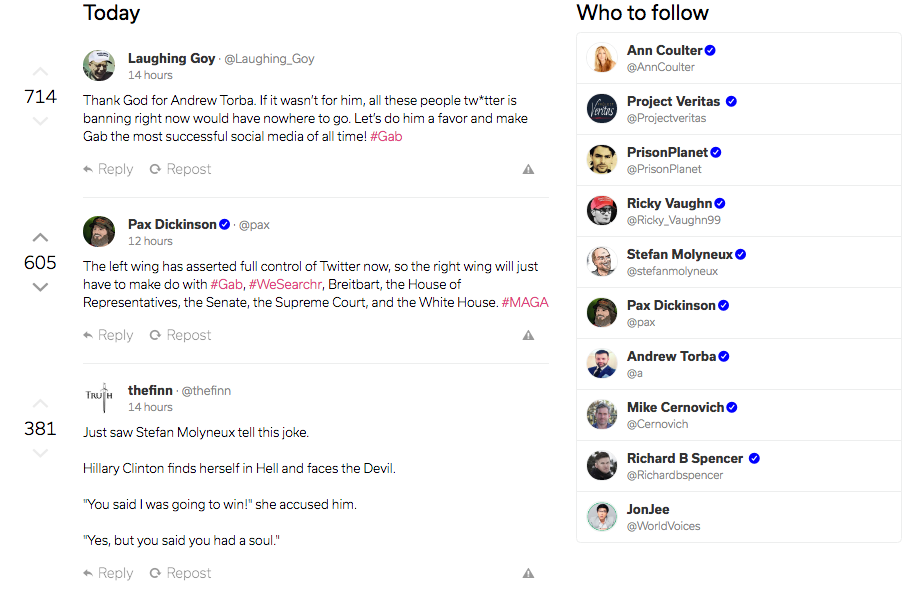The image size is (905, 593).
Task: Click Project Veritas's verified badge
Action: (x=731, y=101)
